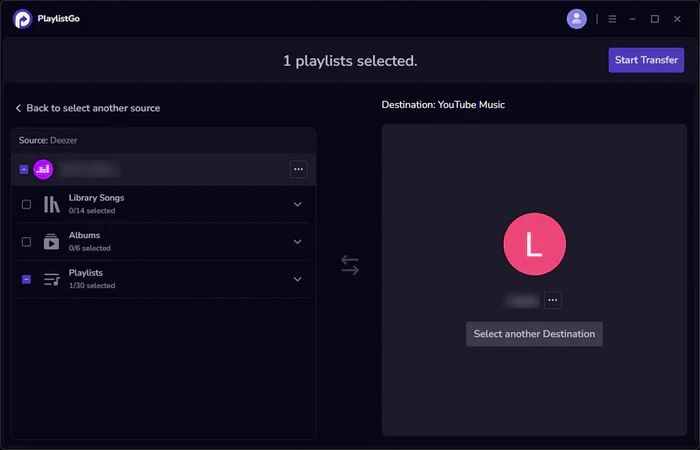This screenshot has height=450, width=700.
Task: Click the Source: Deezer header text
Action: pos(48,140)
